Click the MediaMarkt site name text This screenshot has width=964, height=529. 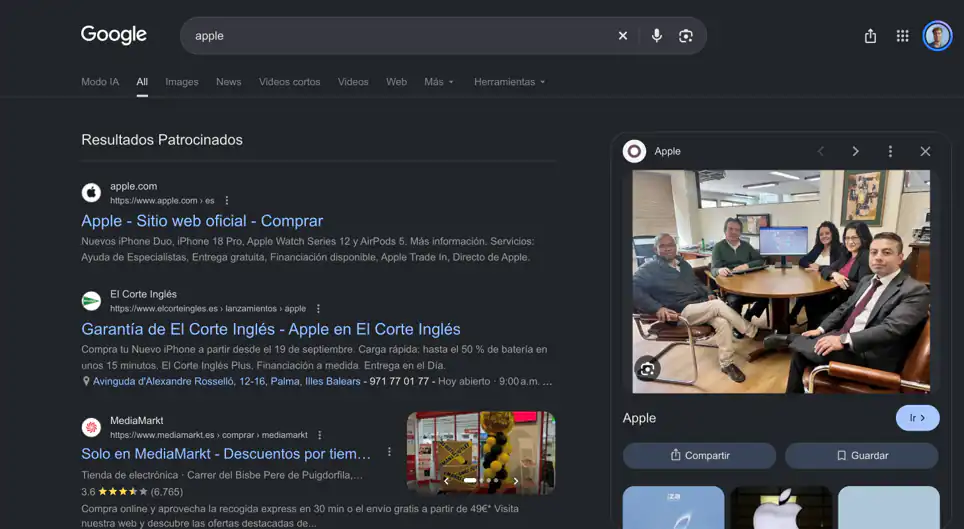(x=136, y=421)
